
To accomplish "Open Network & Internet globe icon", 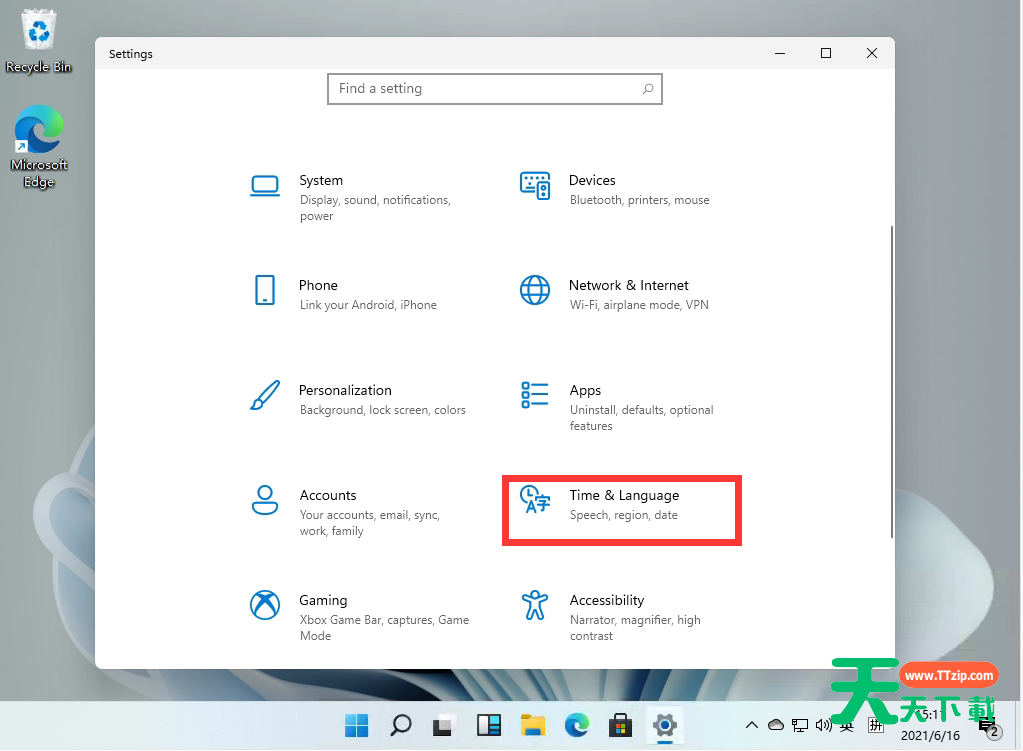I will click(535, 290).
